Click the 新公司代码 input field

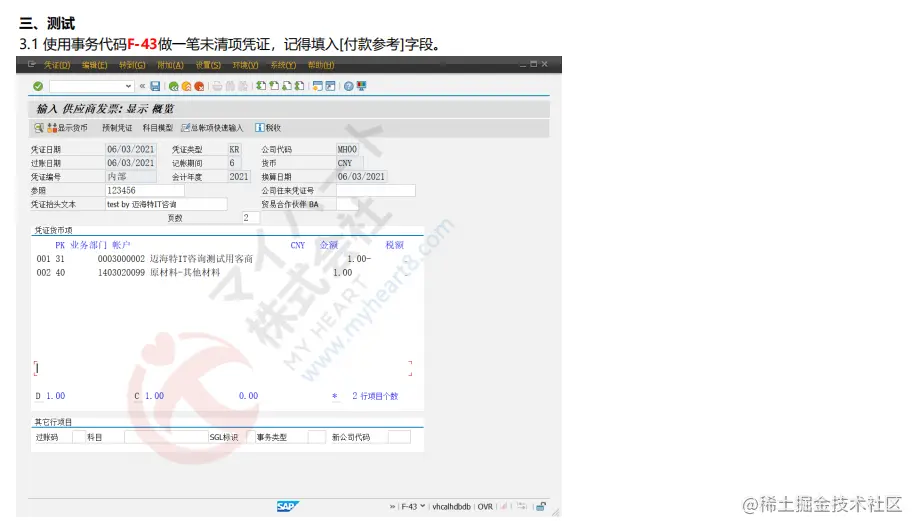tap(400, 437)
